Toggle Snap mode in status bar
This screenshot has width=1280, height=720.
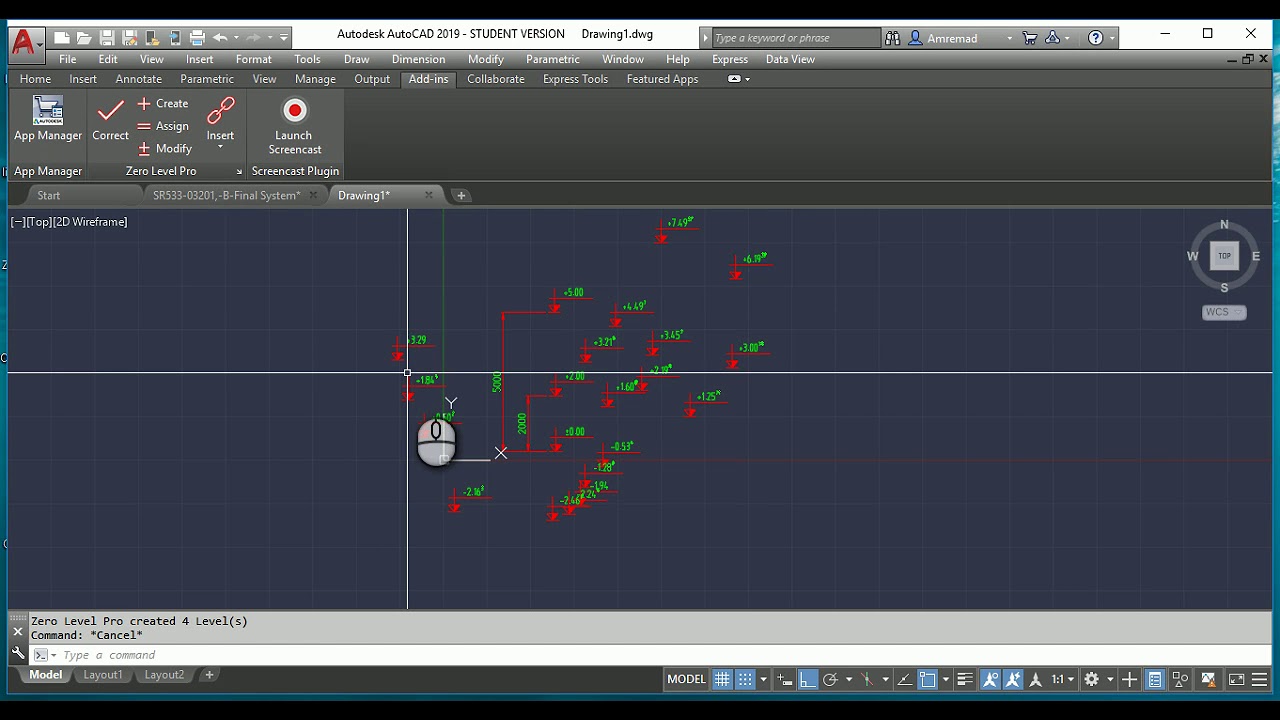click(745, 679)
